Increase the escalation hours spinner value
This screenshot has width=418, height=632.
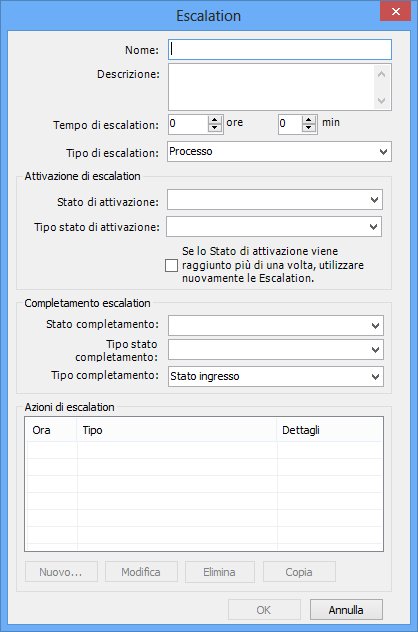click(x=215, y=120)
